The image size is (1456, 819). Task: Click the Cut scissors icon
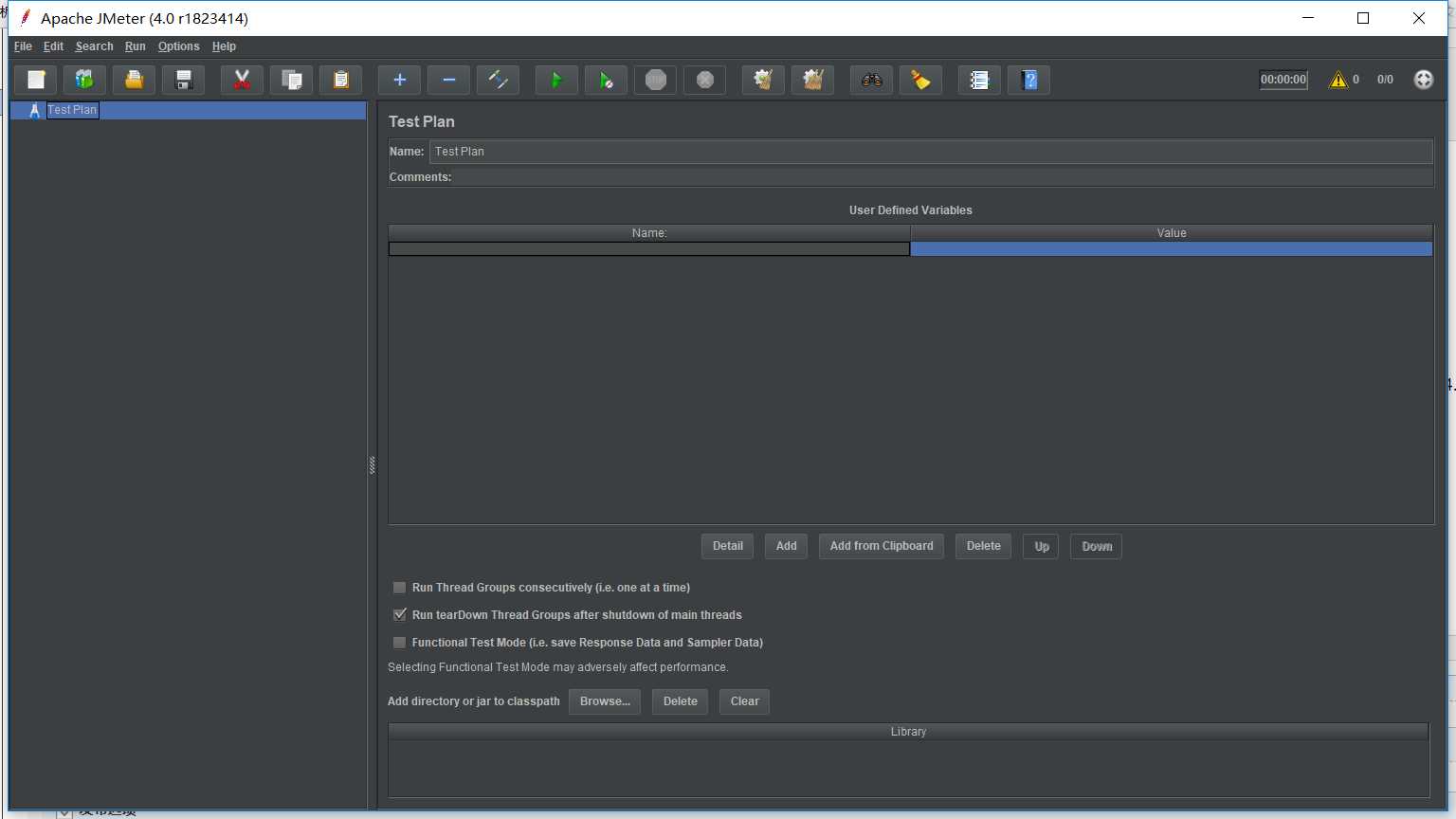pos(242,81)
